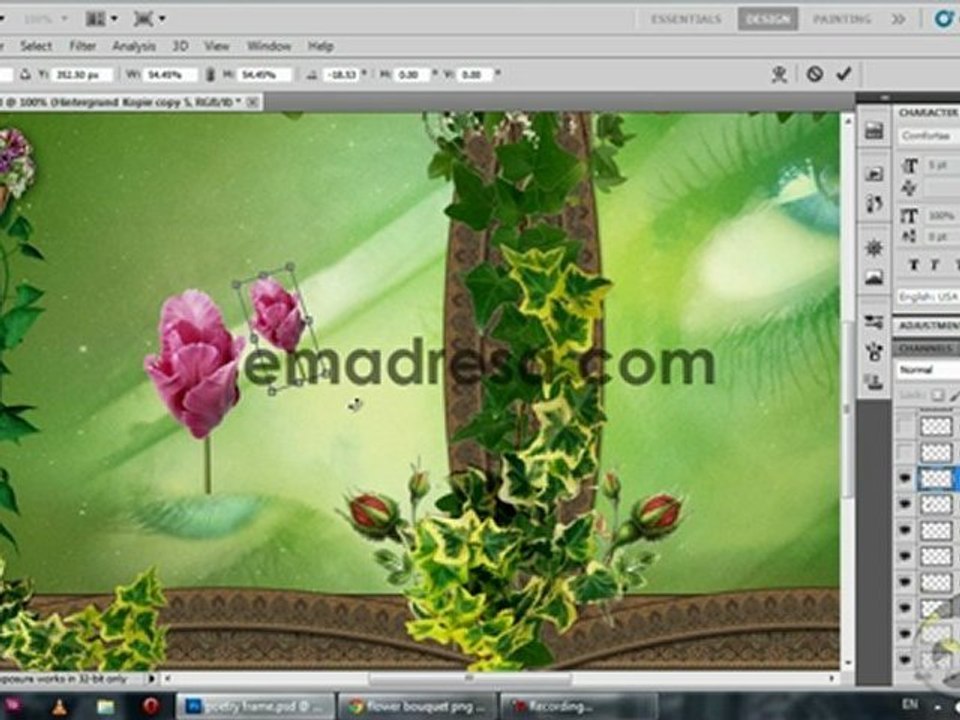Image resolution: width=960 pixels, height=720 pixels.
Task: Toggle relative positioning triangle icon before Y field
Action: tap(25, 75)
